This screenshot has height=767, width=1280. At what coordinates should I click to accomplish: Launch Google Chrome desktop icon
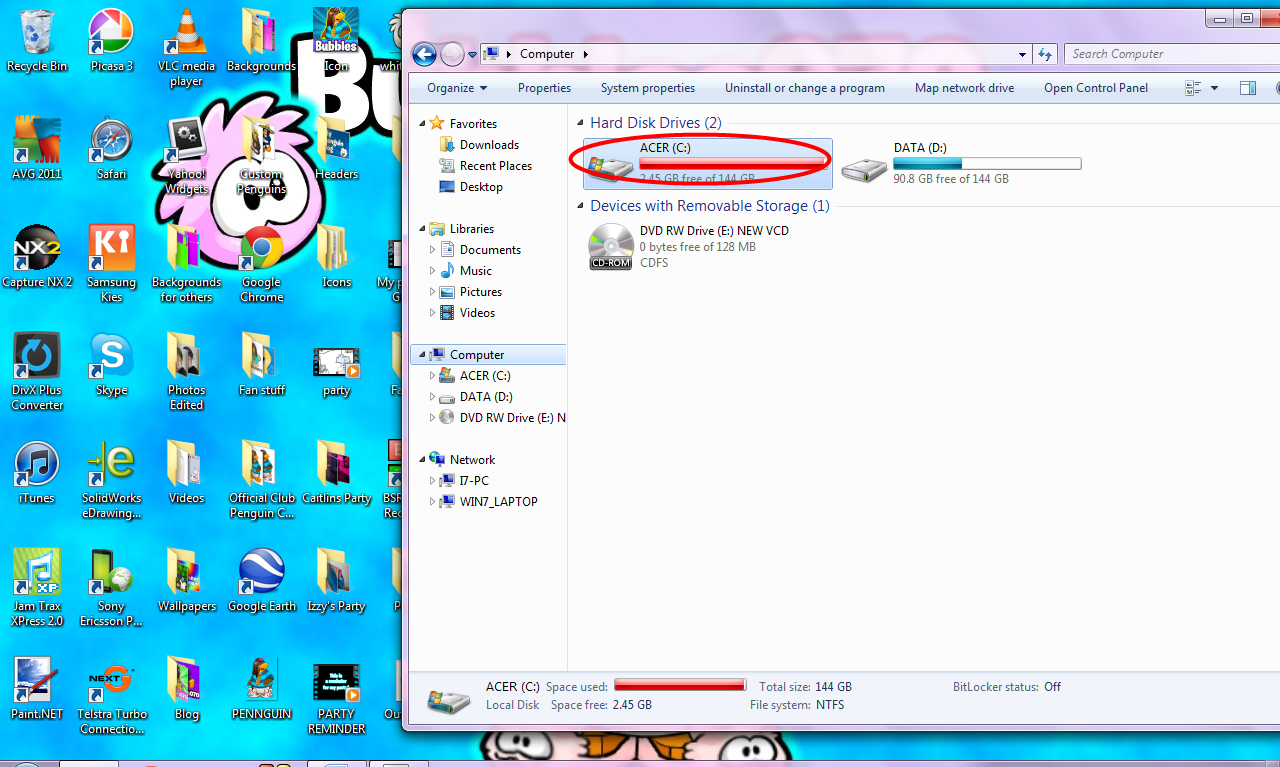point(261,264)
